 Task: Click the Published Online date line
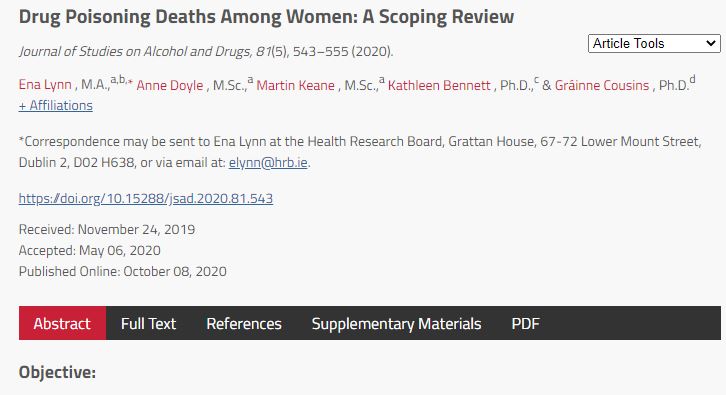pos(123,271)
